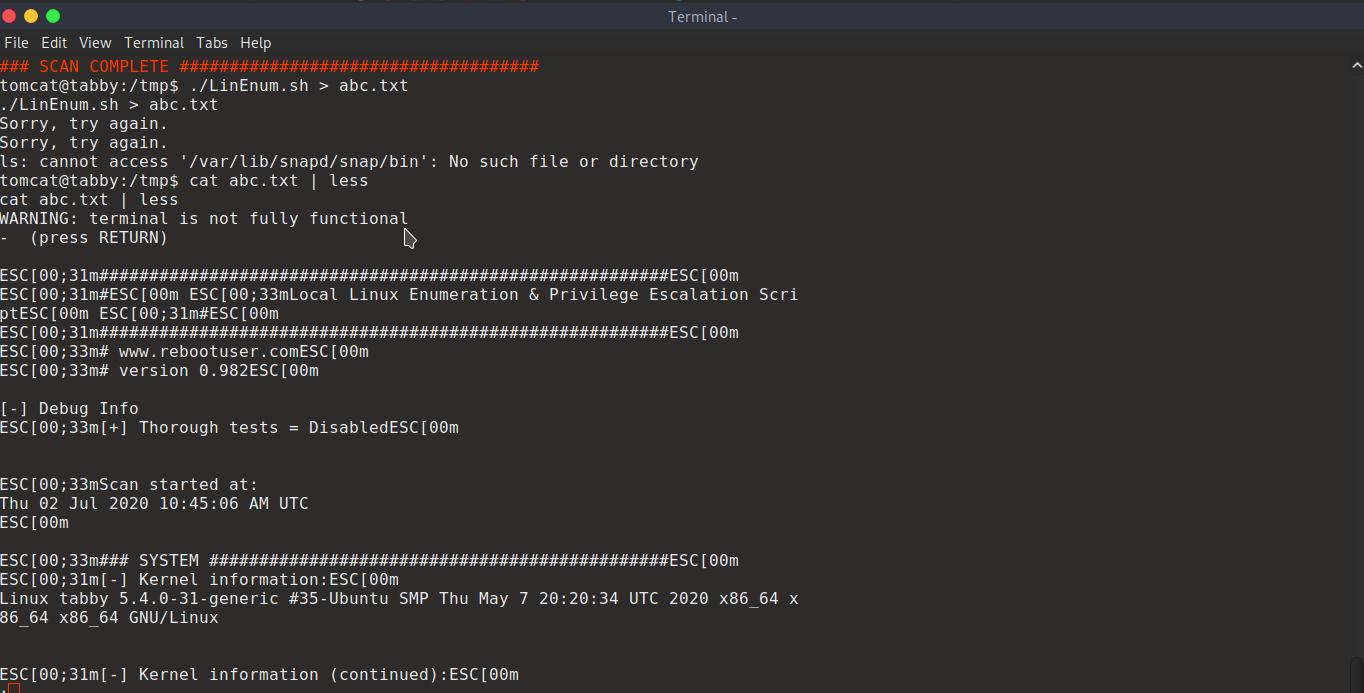Open the Tabs menu
Viewport: 1364px width, 693px height.
[212, 43]
